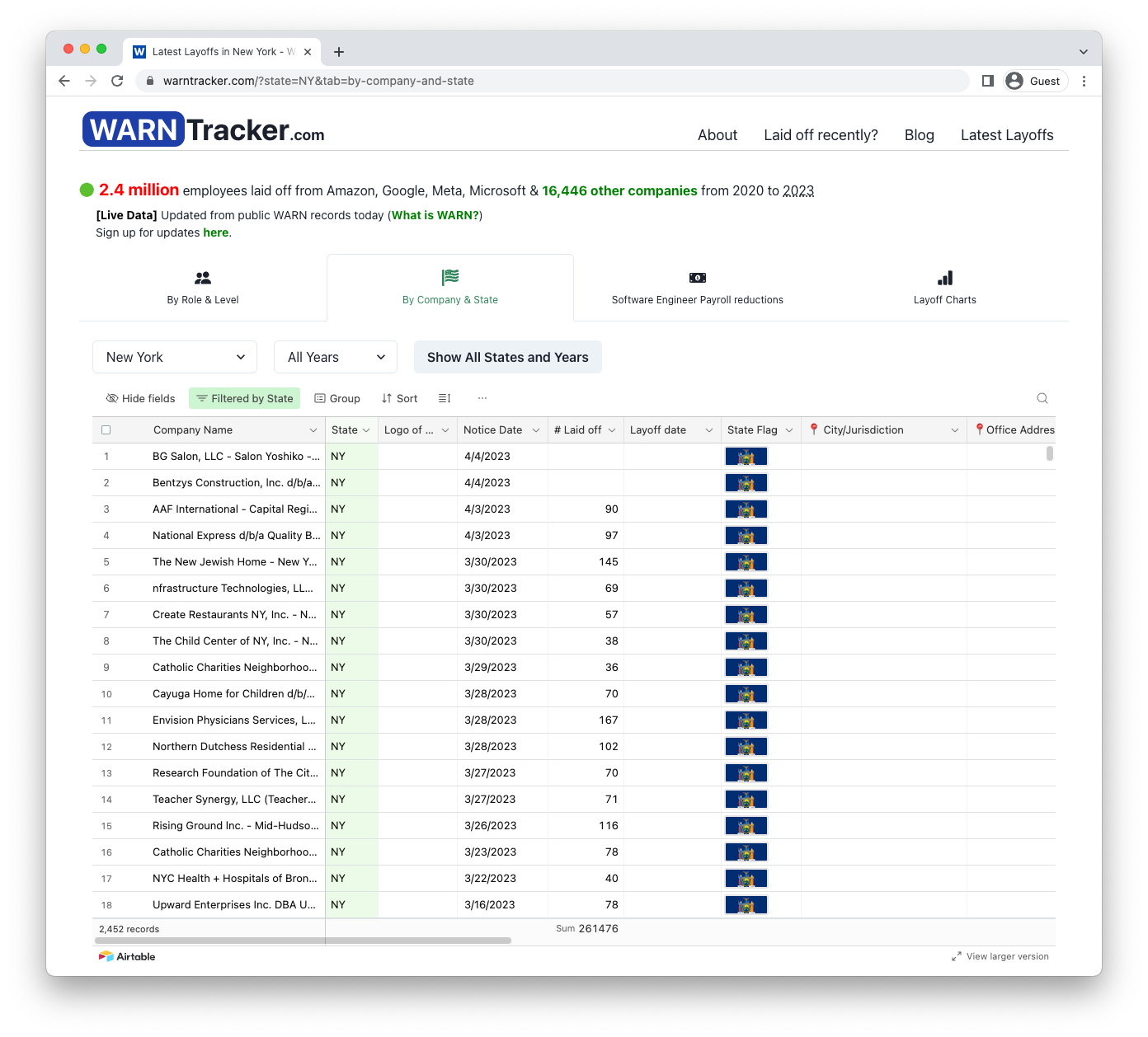Click the row height icon

pos(445,398)
